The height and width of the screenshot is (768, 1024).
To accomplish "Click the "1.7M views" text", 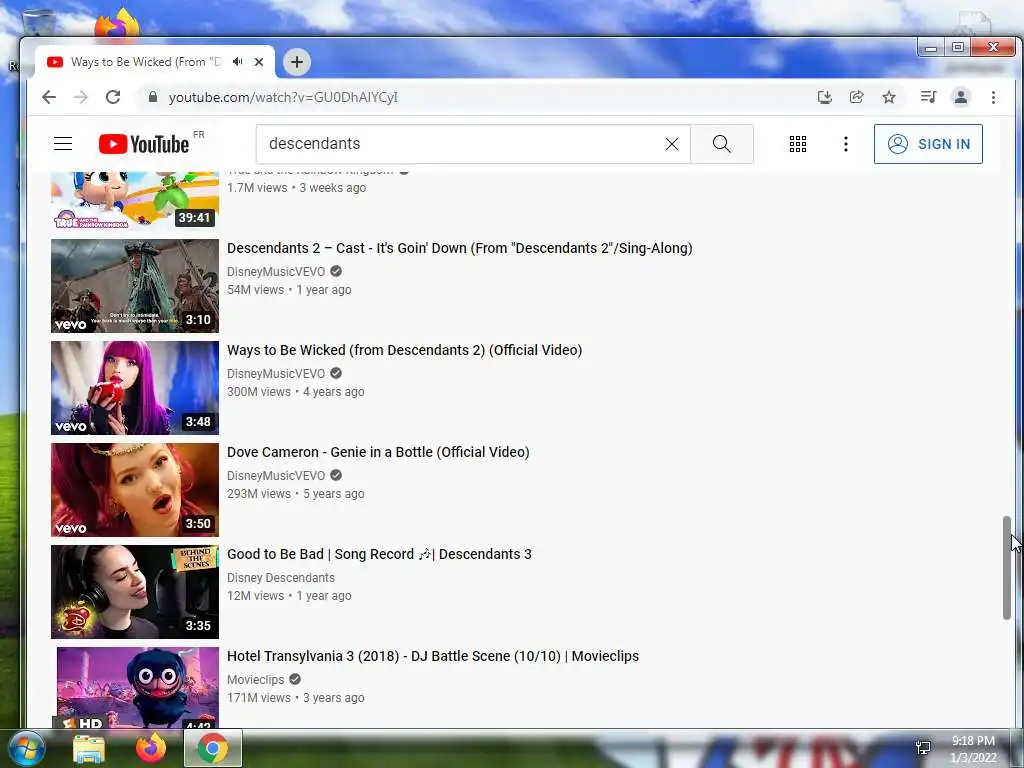I will [257, 187].
